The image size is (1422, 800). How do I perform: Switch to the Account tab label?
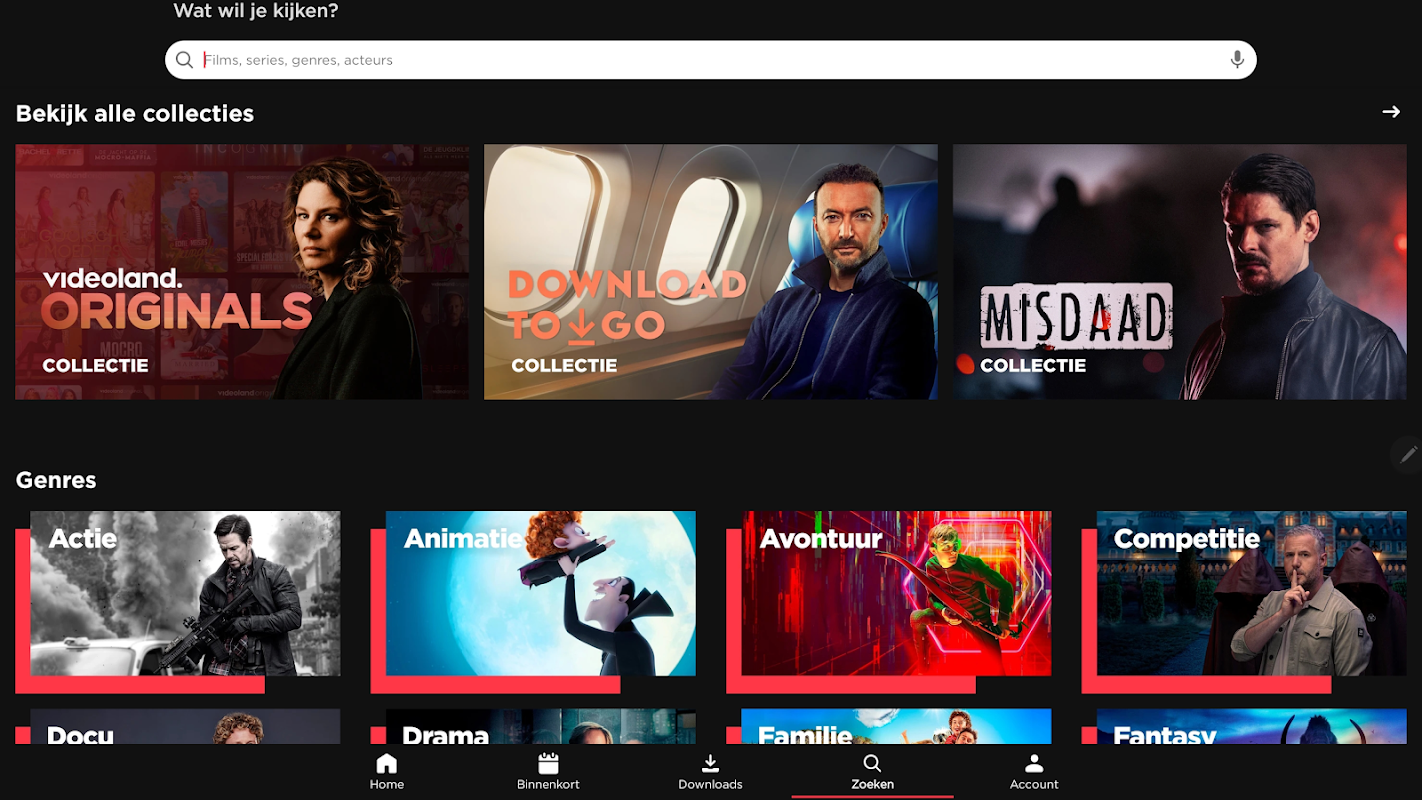(1034, 785)
